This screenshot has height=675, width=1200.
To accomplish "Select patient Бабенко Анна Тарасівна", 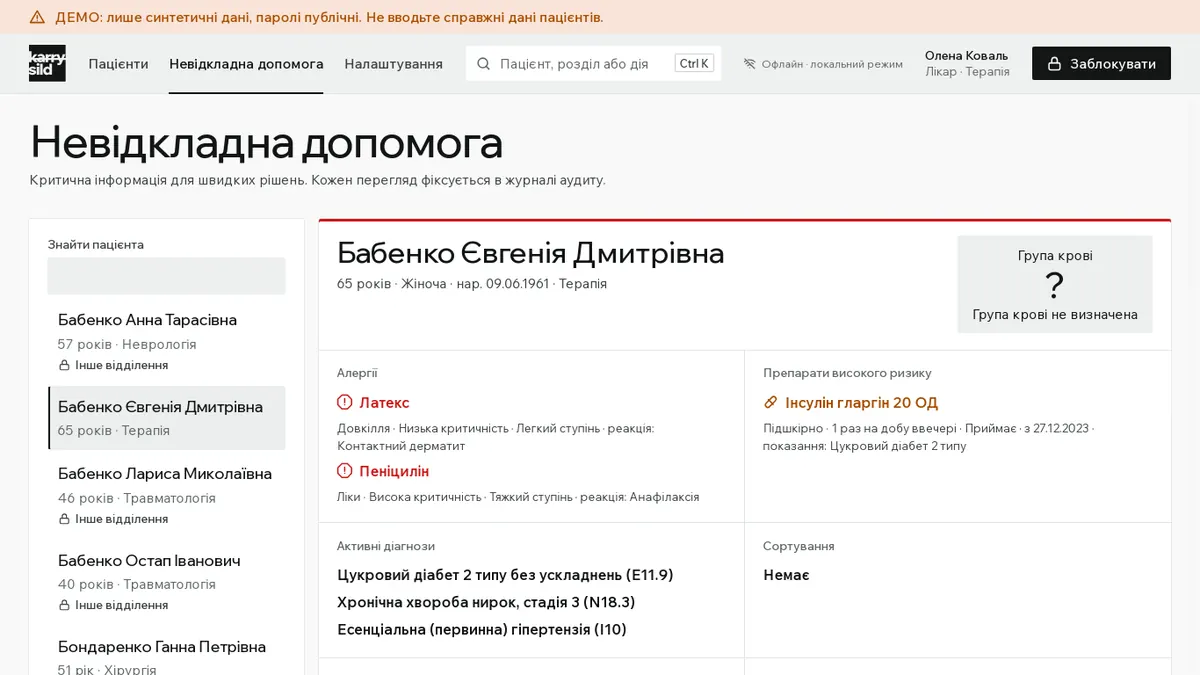I will (x=166, y=342).
